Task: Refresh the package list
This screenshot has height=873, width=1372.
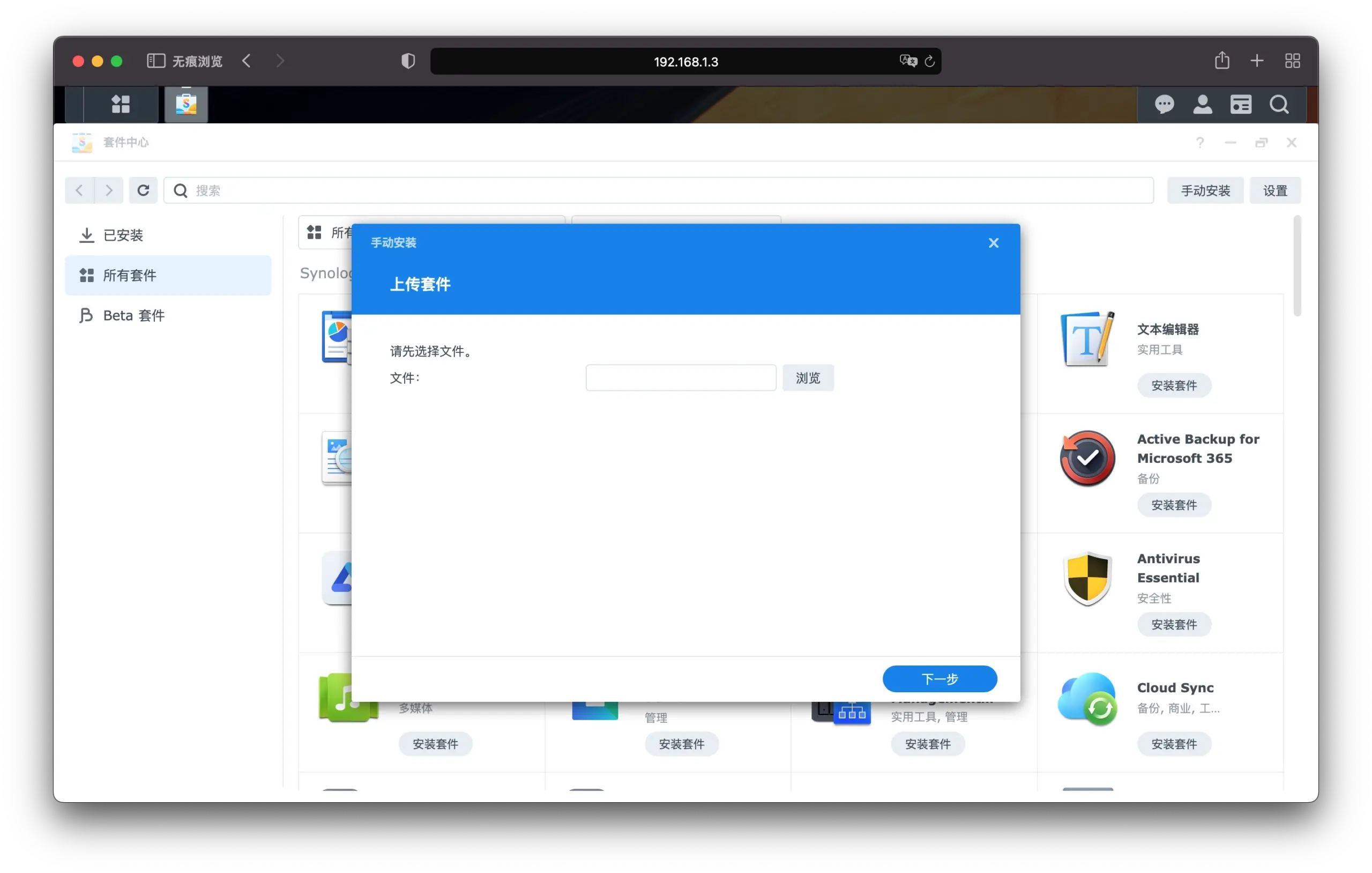Action: coord(143,190)
